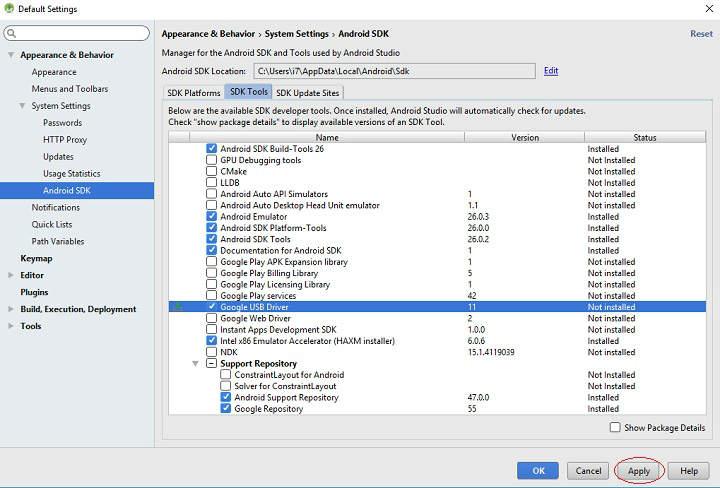Viewport: 720px width, 488px height.
Task: Uncheck Android Support Repository checkbox
Action: [x=225, y=397]
